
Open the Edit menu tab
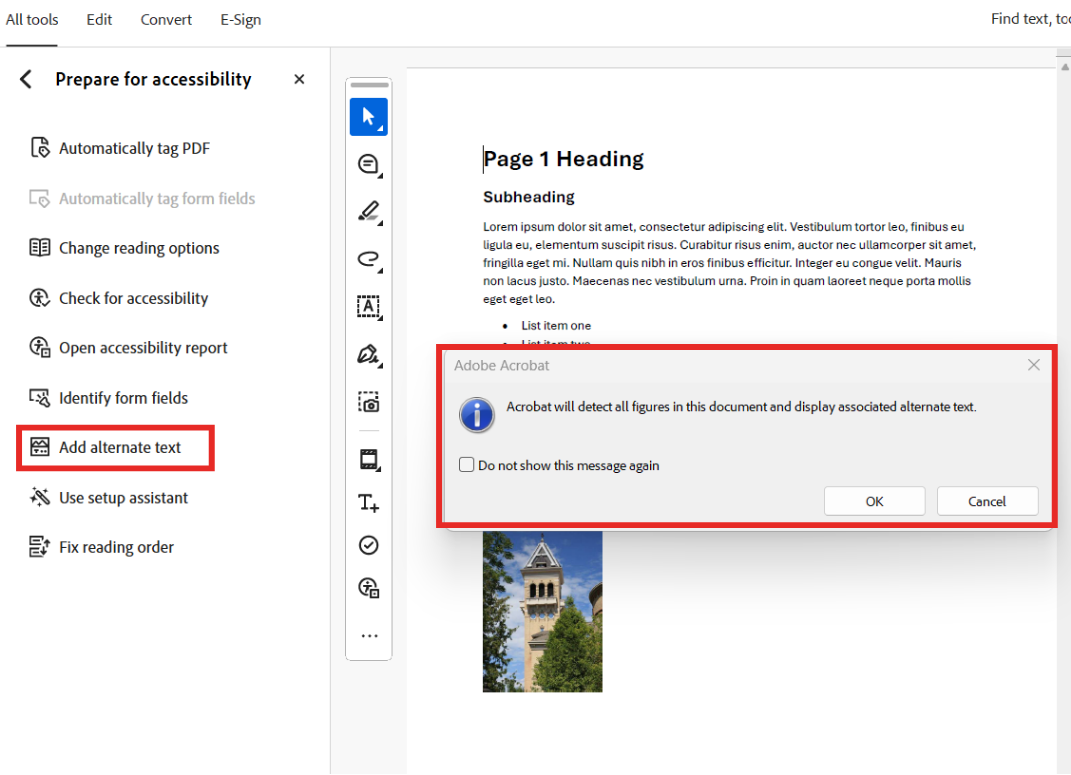[x=99, y=20]
